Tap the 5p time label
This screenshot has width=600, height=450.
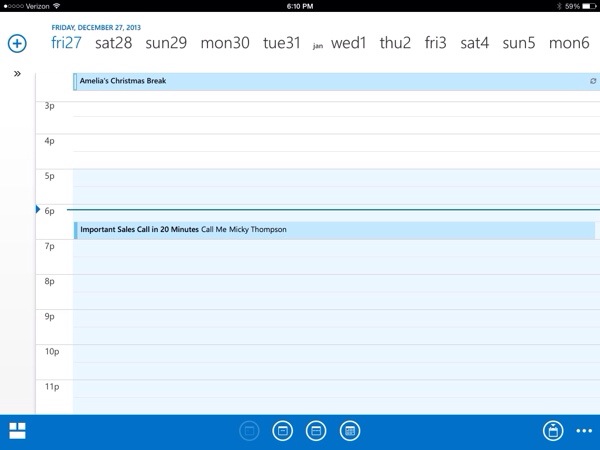[x=49, y=176]
